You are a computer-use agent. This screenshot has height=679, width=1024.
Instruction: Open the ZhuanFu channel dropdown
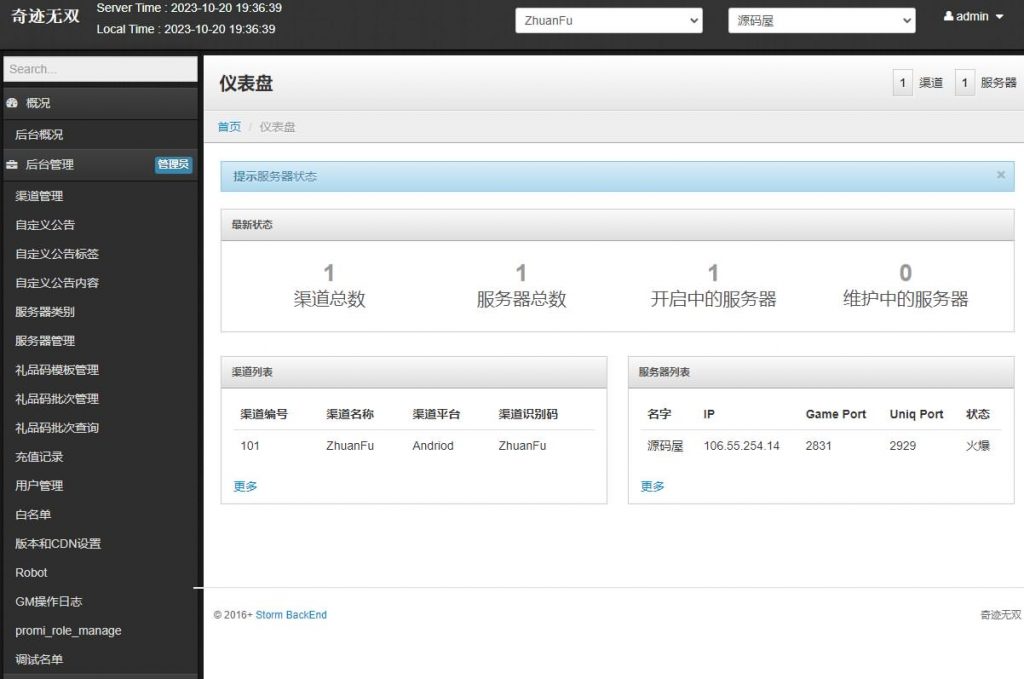608,19
